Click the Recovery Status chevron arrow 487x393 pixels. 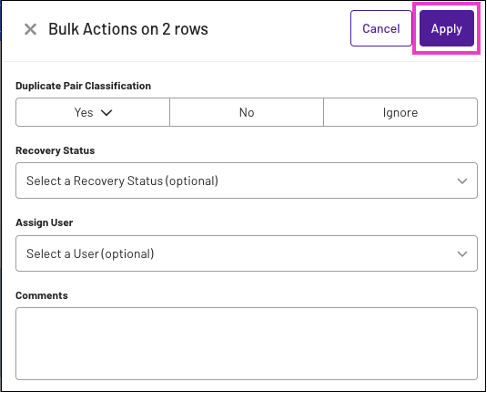462,181
